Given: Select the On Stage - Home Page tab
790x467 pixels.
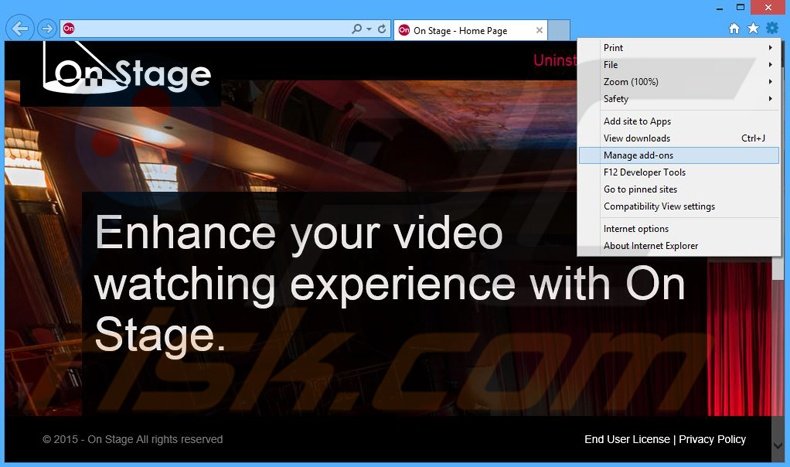Looking at the screenshot, I should (470, 30).
